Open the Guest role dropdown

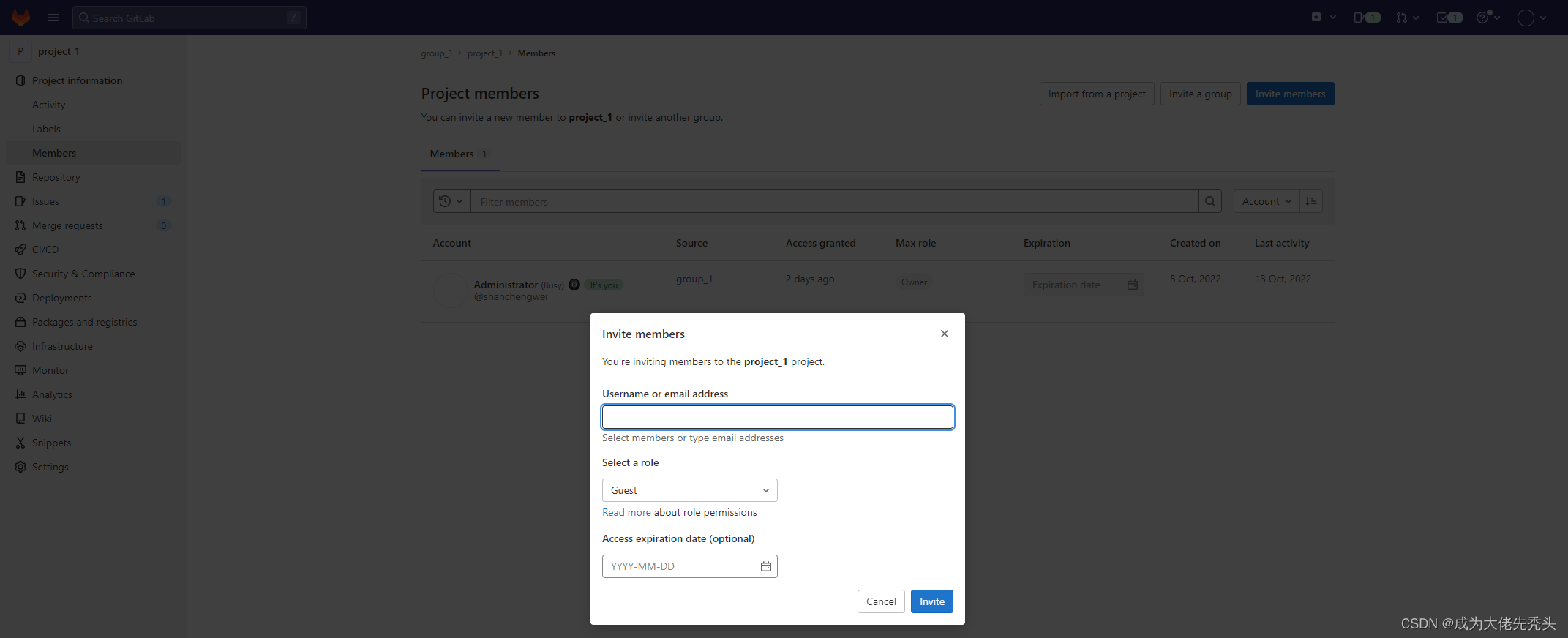[690, 490]
